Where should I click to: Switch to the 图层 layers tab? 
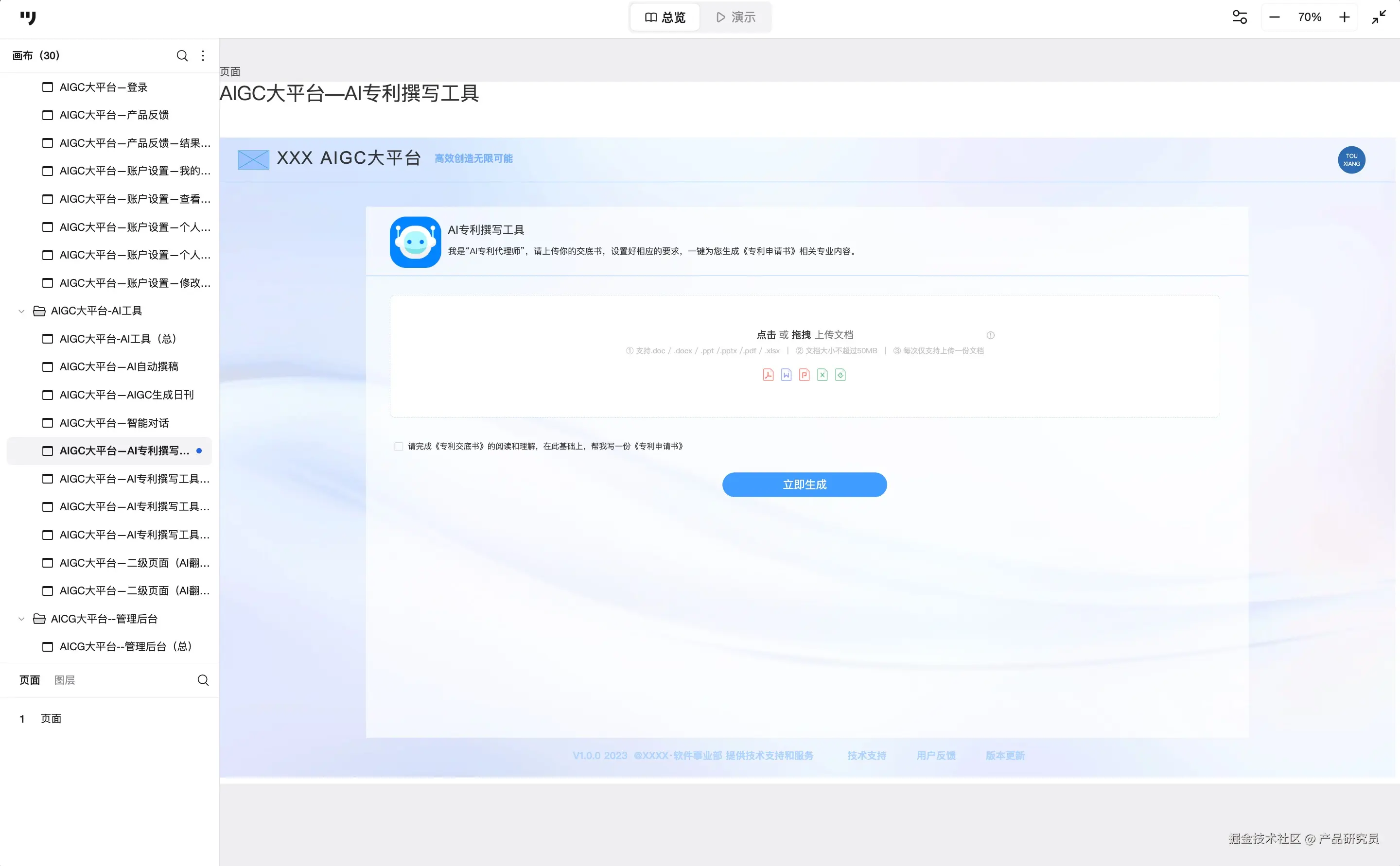65,680
